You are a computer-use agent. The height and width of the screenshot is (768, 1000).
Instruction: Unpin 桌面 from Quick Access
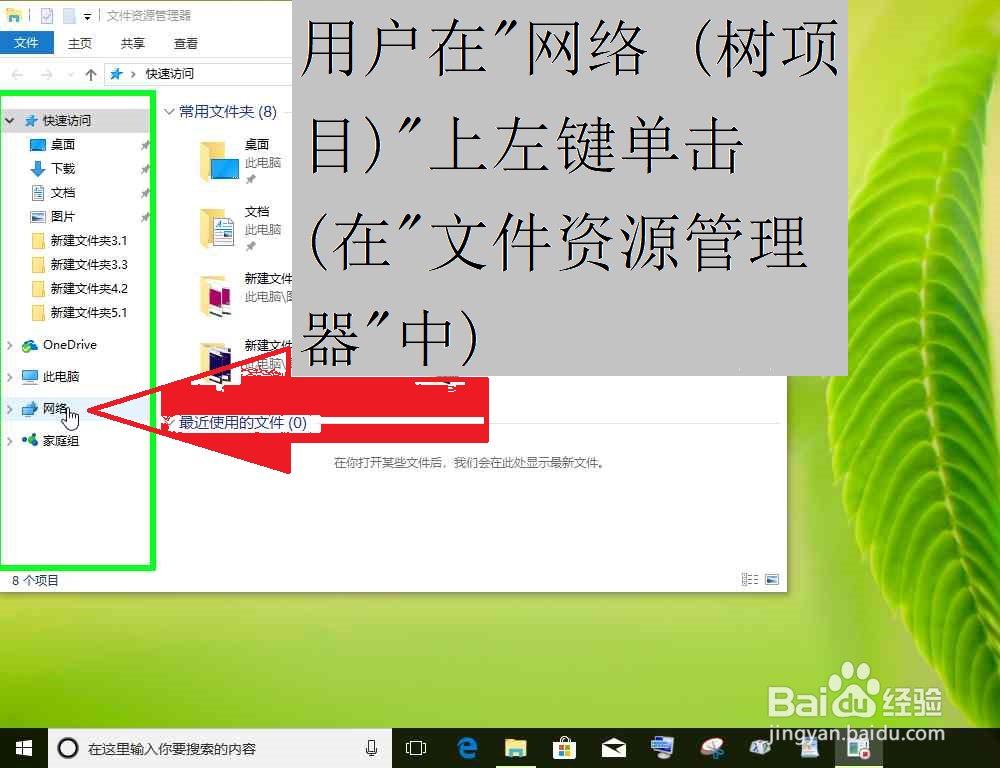143,145
